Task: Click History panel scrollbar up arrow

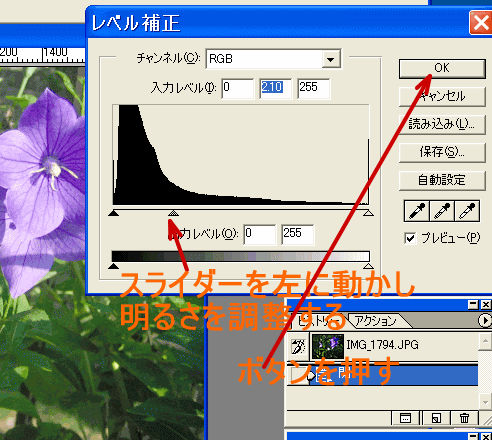Action: click(x=485, y=341)
